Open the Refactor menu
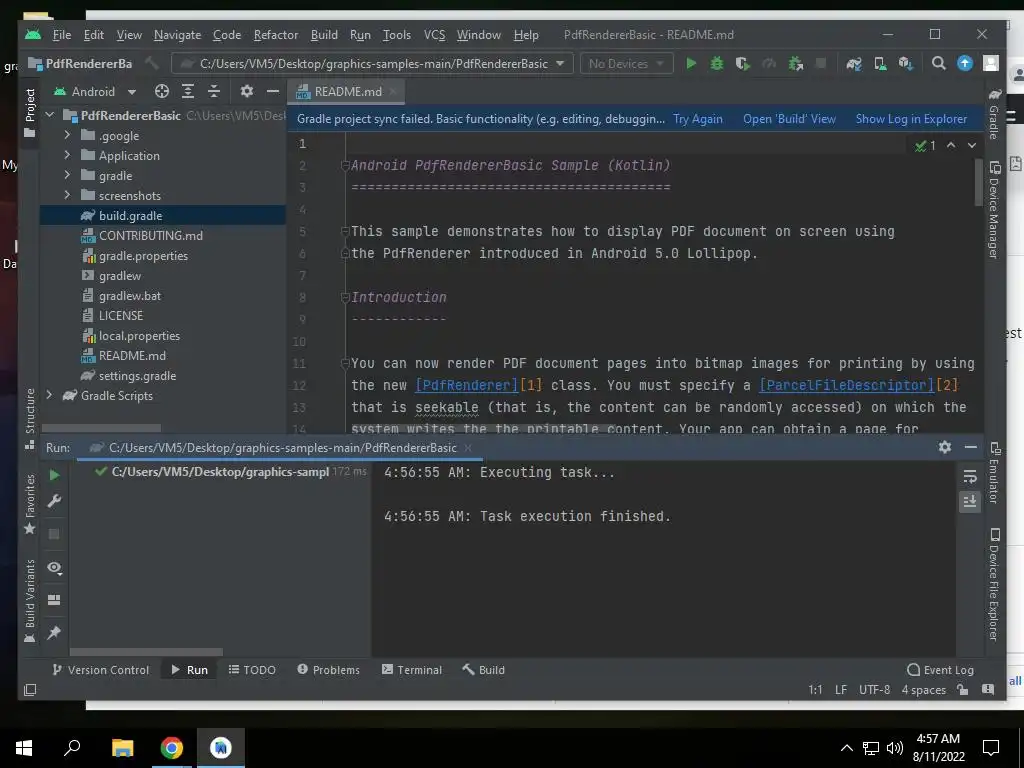1024x768 pixels. point(276,35)
